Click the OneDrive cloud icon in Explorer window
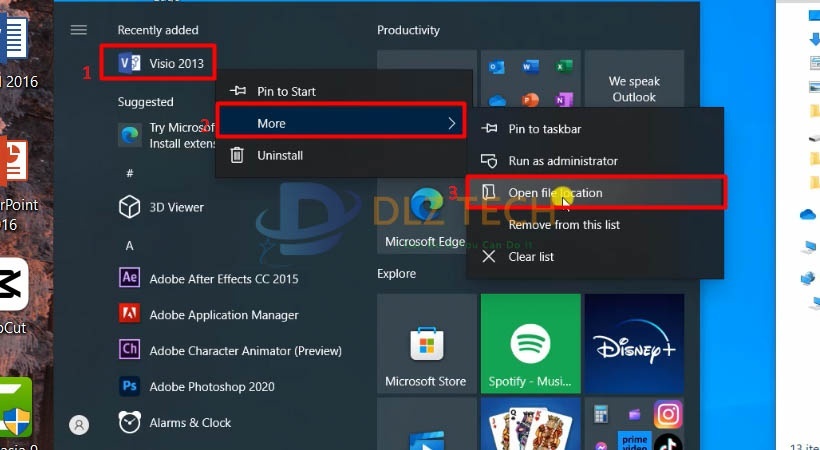 [808, 214]
